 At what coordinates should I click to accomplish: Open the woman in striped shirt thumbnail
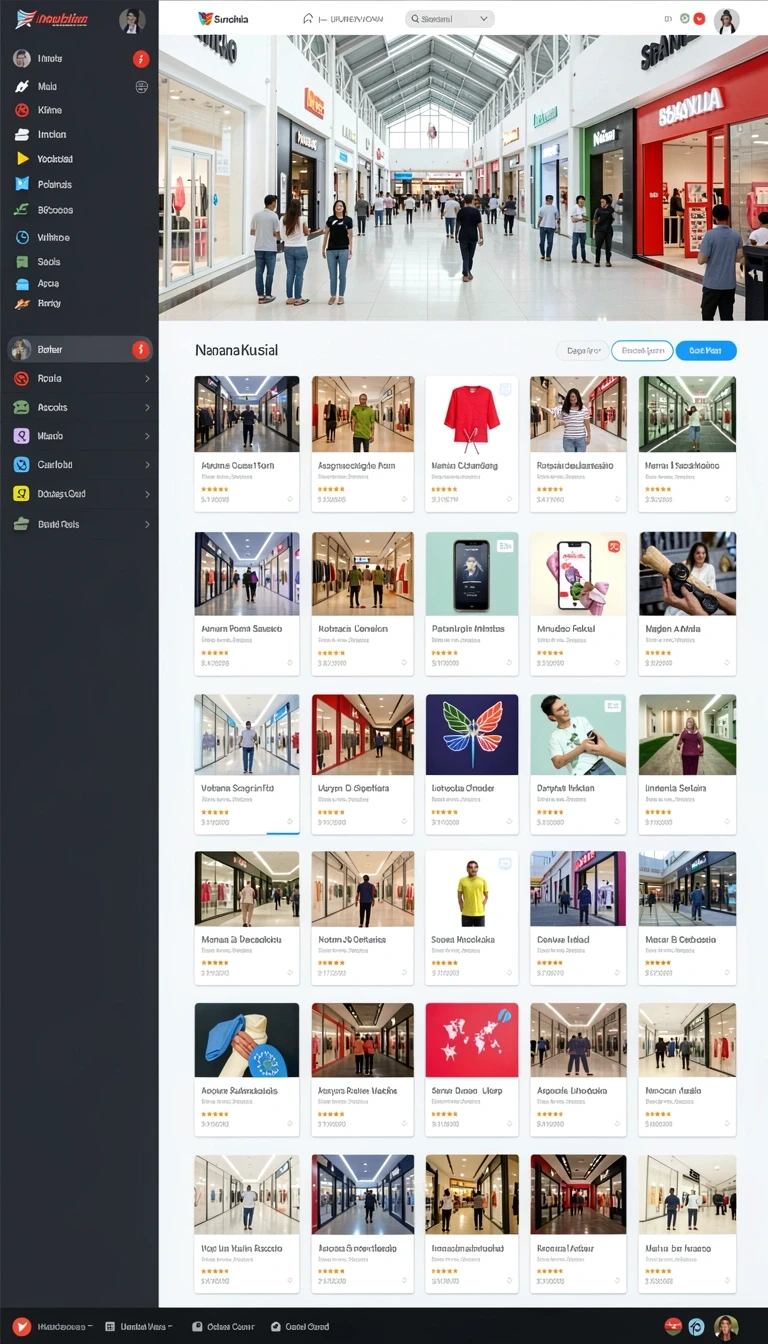pos(578,414)
